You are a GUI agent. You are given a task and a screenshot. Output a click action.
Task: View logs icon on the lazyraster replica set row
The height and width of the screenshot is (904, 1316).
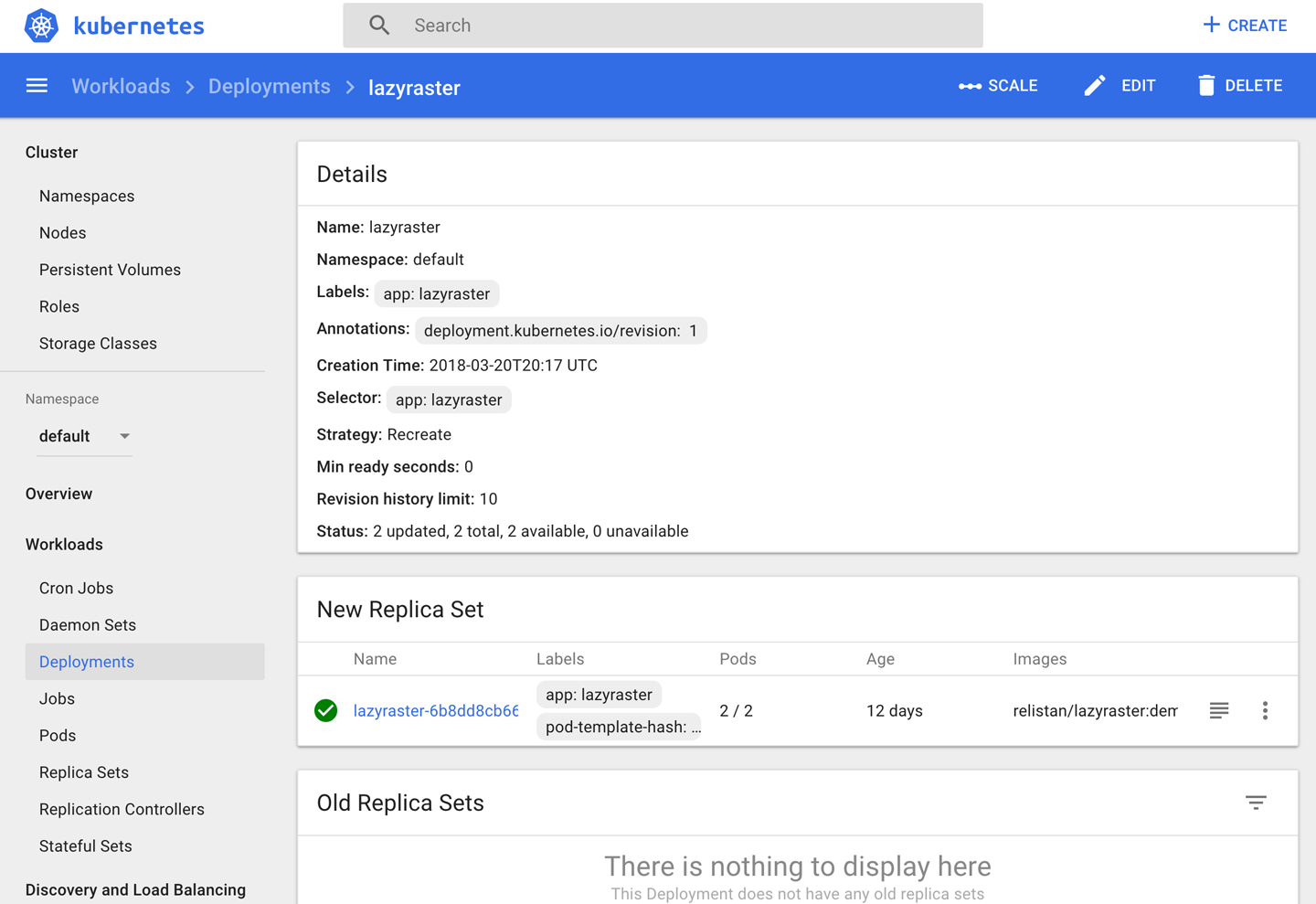click(x=1218, y=710)
